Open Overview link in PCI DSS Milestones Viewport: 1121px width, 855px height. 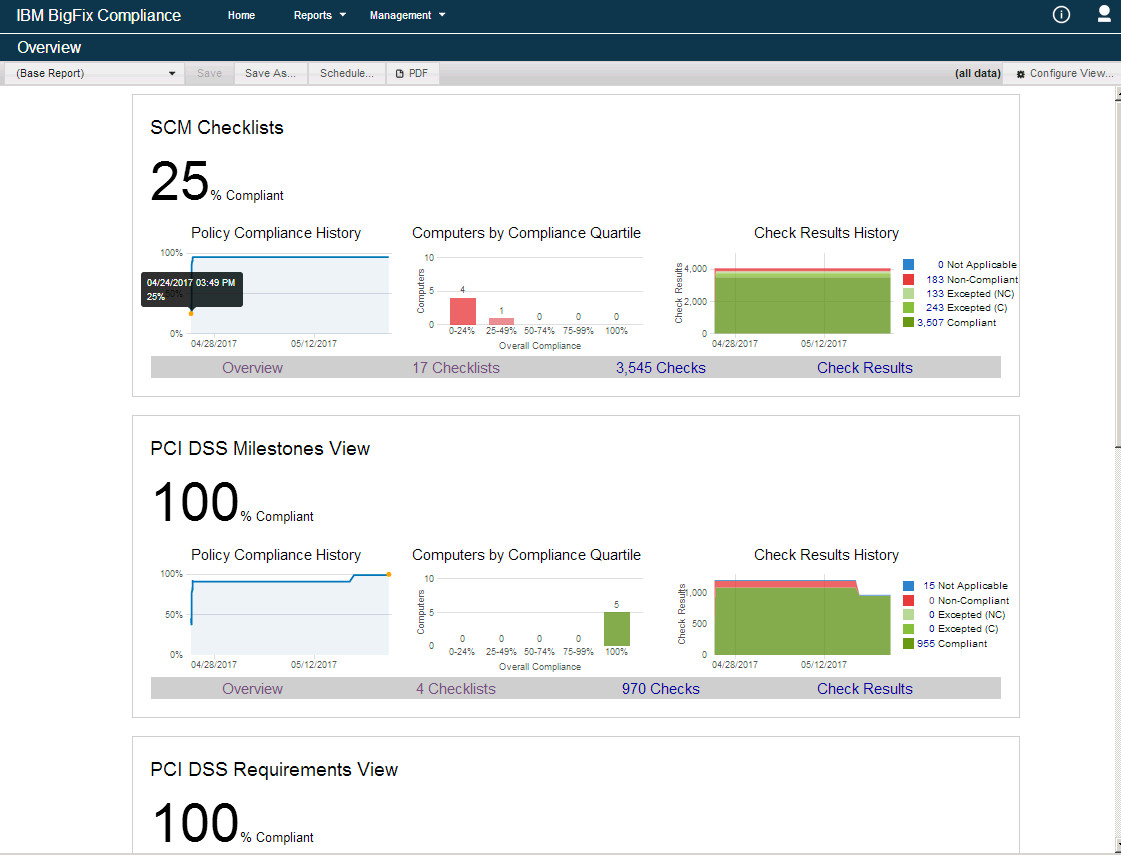(252, 688)
